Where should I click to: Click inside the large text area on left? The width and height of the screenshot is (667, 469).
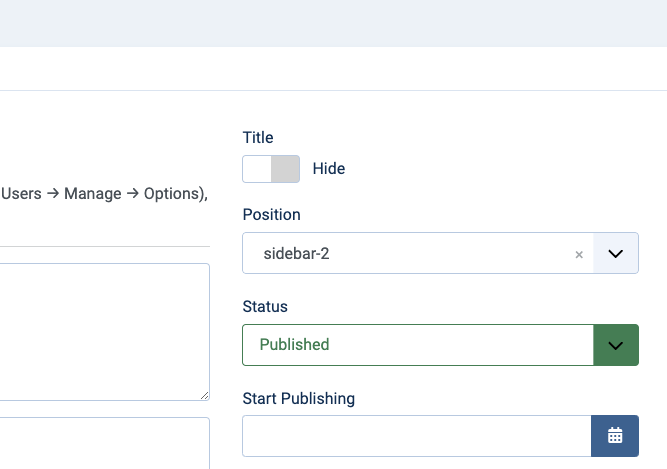click(100, 330)
